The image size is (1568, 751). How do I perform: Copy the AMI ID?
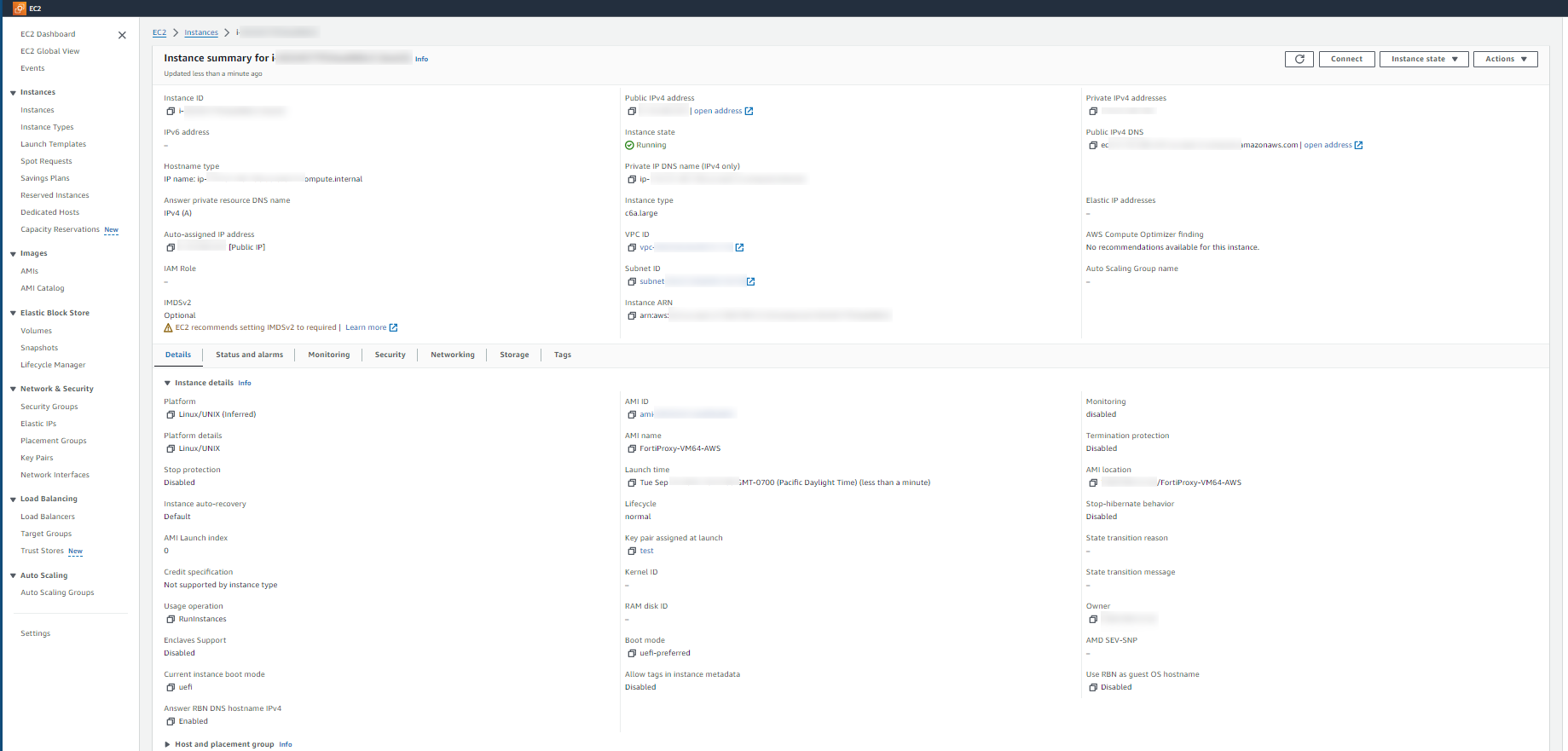tap(632, 414)
